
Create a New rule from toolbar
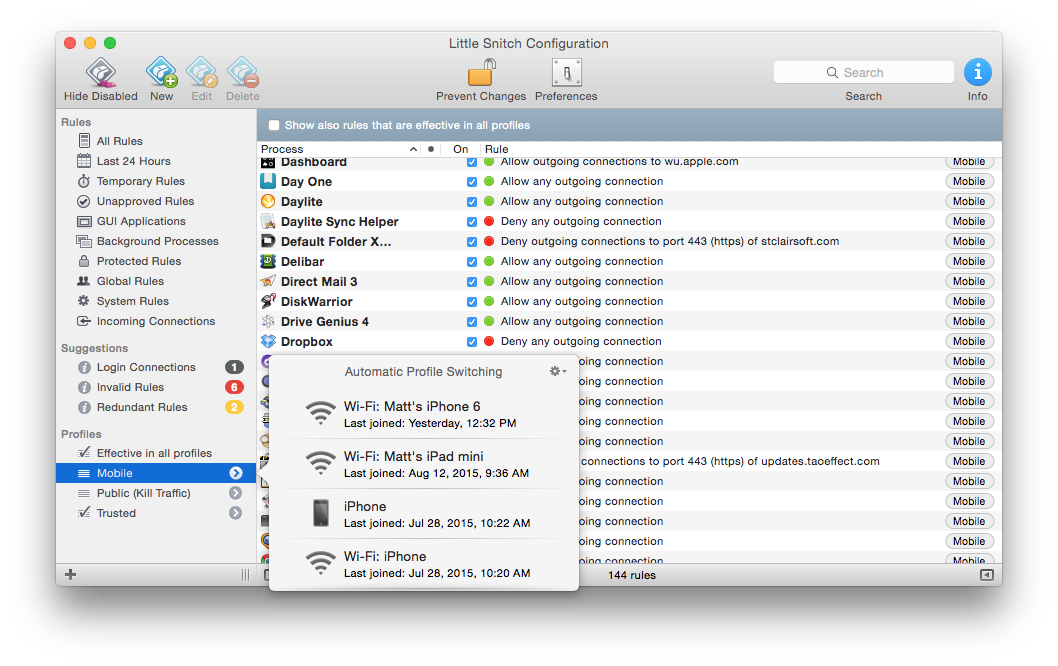pyautogui.click(x=162, y=72)
